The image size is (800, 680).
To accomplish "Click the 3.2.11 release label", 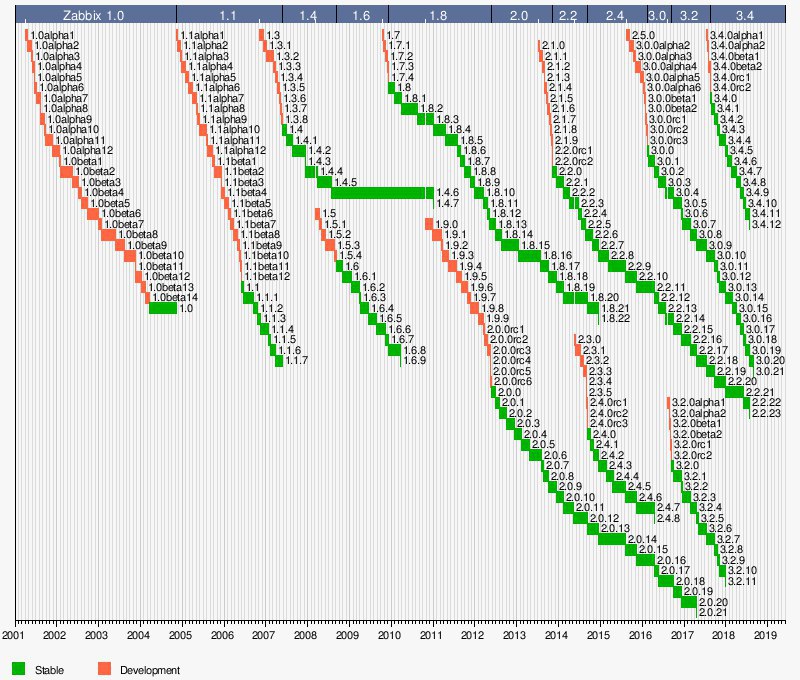I will (742, 581).
